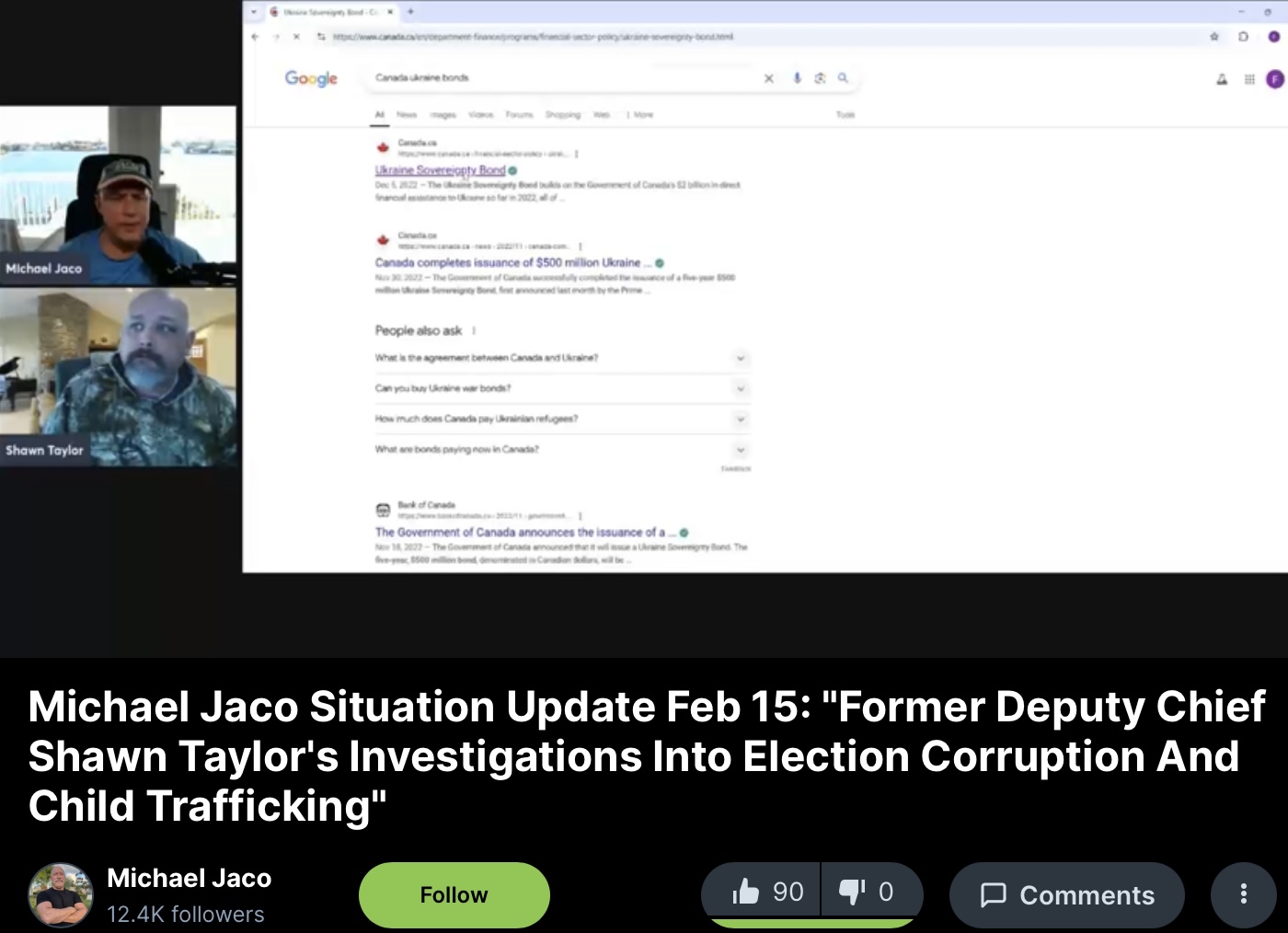Click the Michael Jaco webcam feed
This screenshot has height=933, width=1288.
pos(118,195)
